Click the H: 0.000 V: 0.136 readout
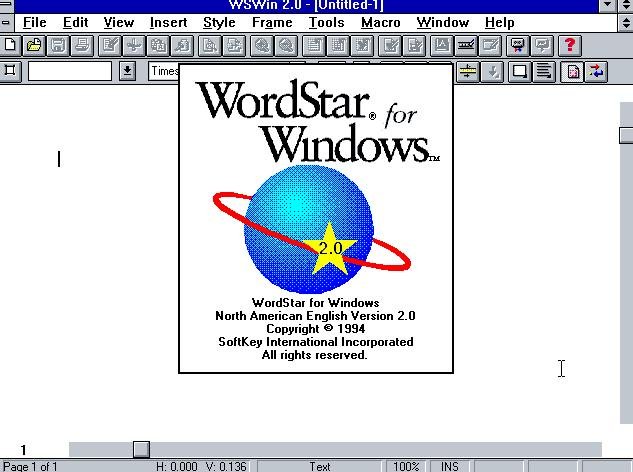633x472 pixels. [x=201, y=466]
